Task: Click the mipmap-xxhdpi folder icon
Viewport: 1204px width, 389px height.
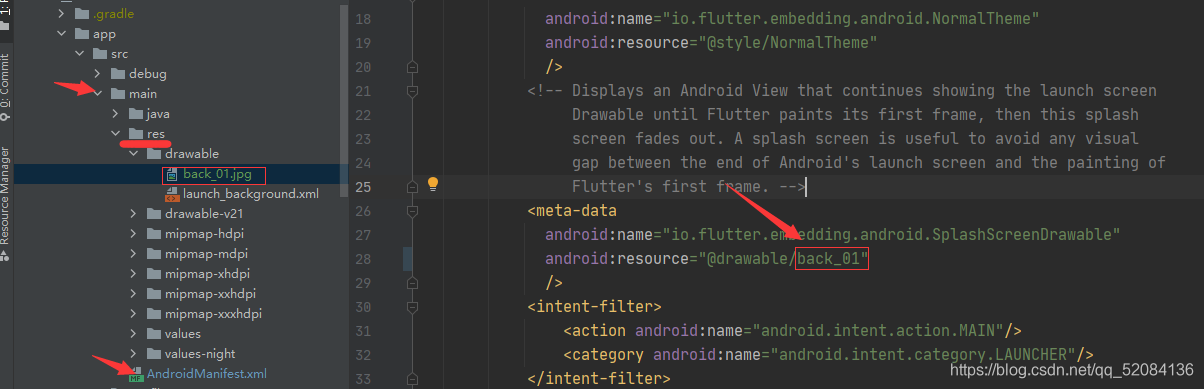Action: tap(154, 294)
